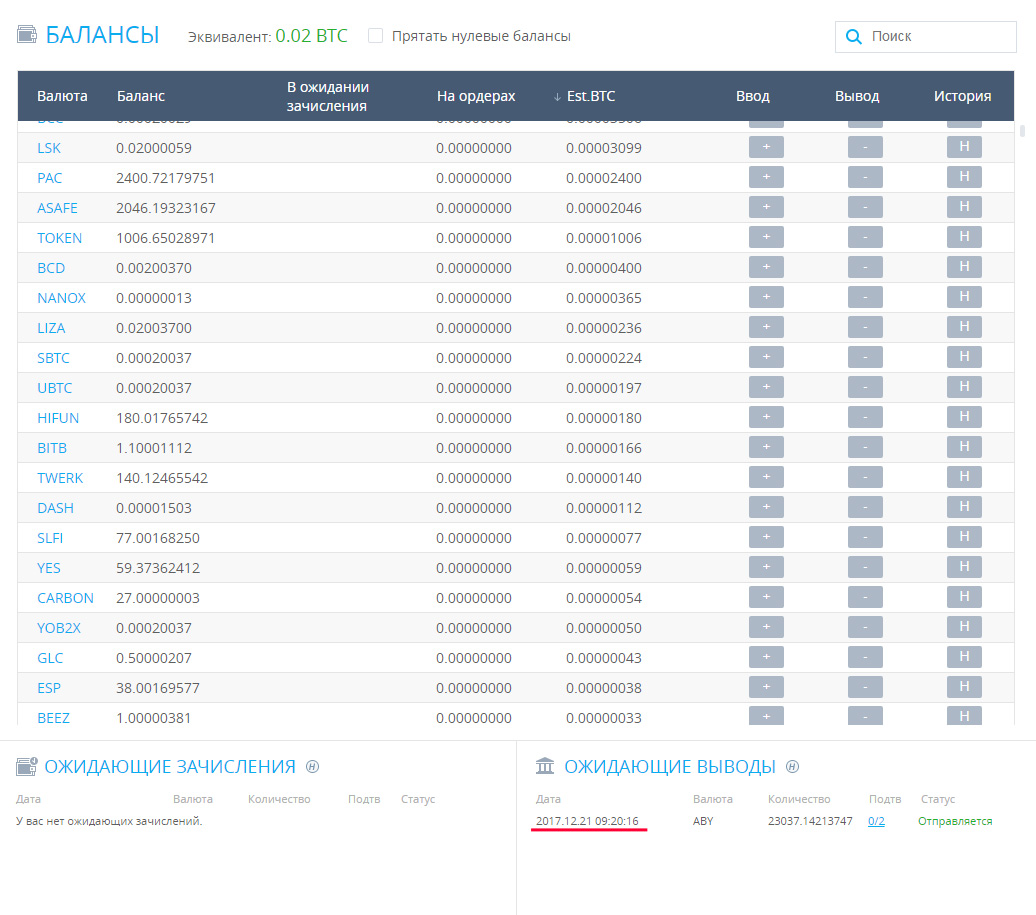1036x915 pixels.
Task: Open the TOKEN currency link
Action: pos(60,238)
